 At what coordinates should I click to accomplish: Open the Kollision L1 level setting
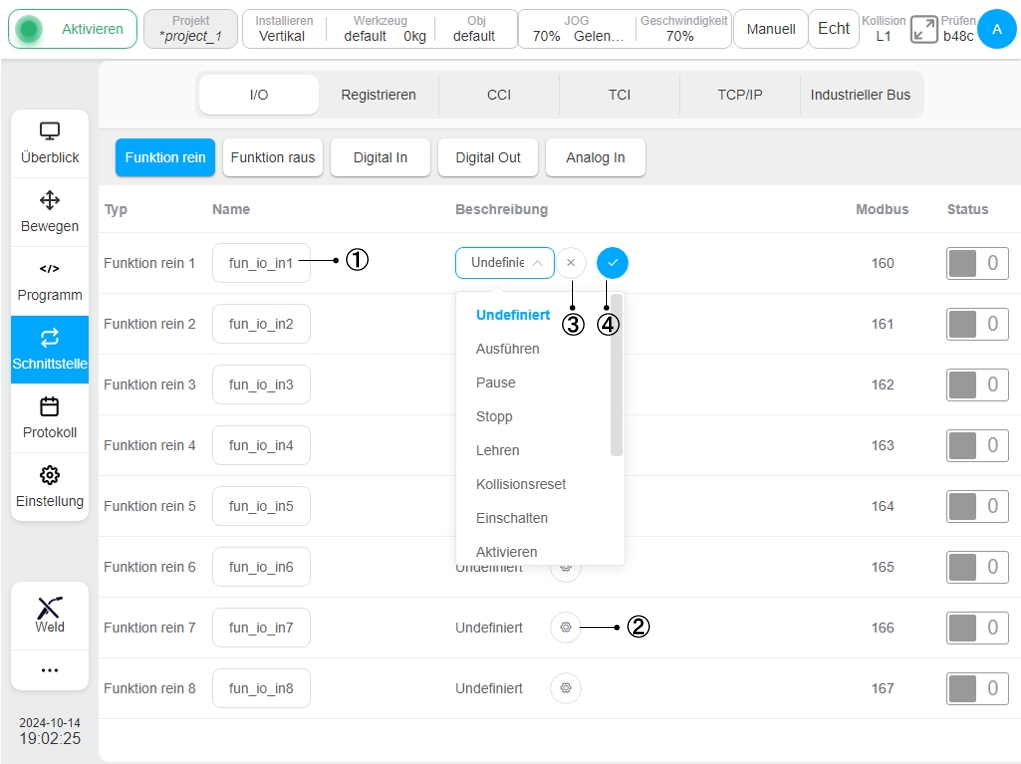click(884, 29)
